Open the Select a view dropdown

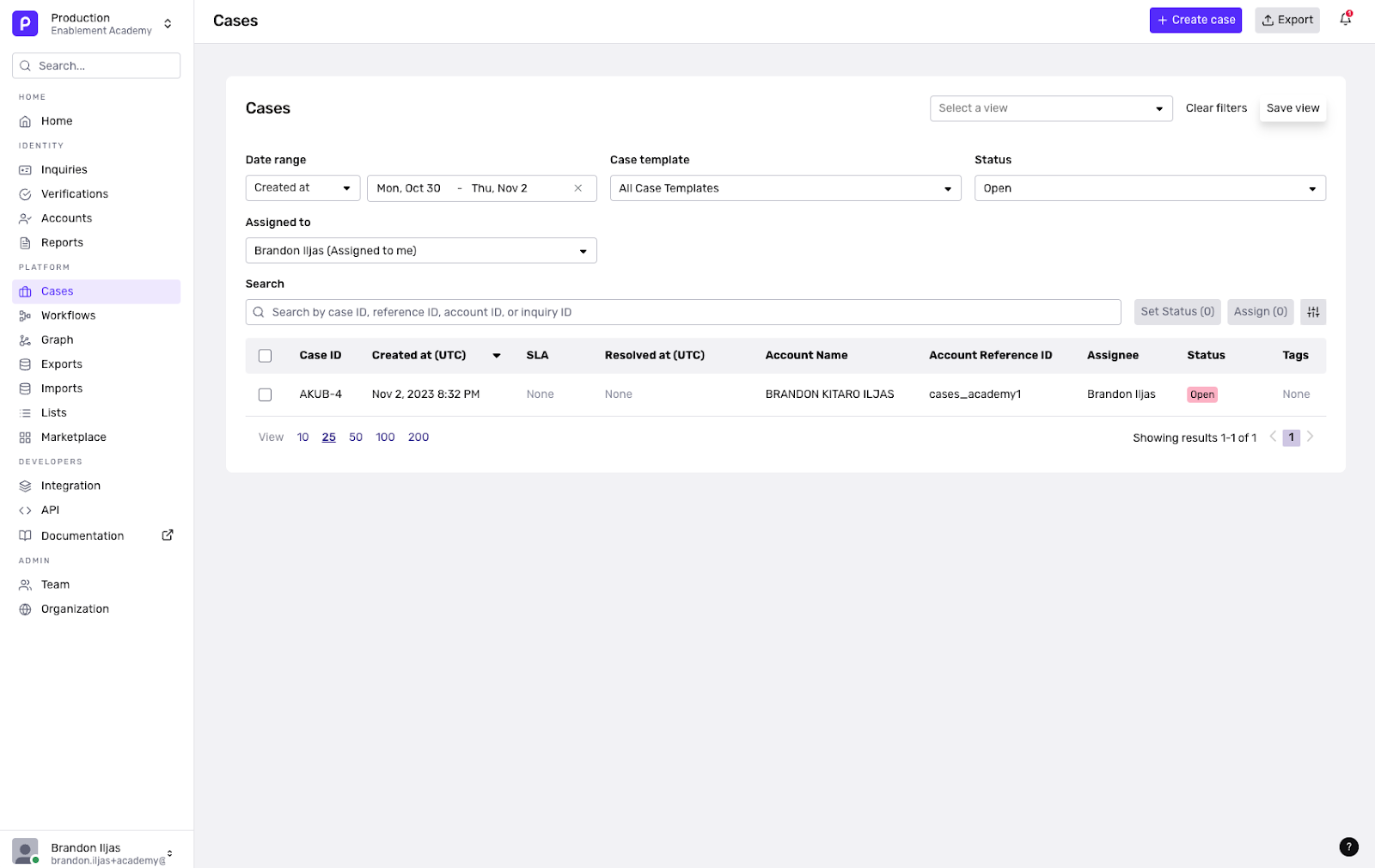(1051, 108)
